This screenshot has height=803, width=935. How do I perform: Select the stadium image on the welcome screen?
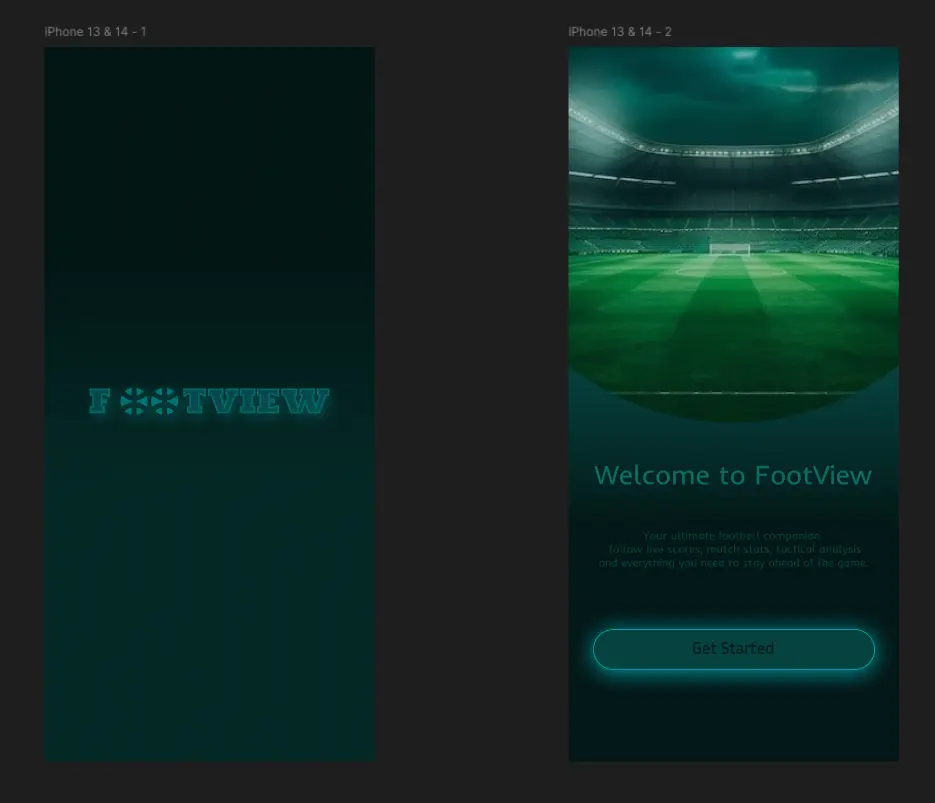pos(733,234)
